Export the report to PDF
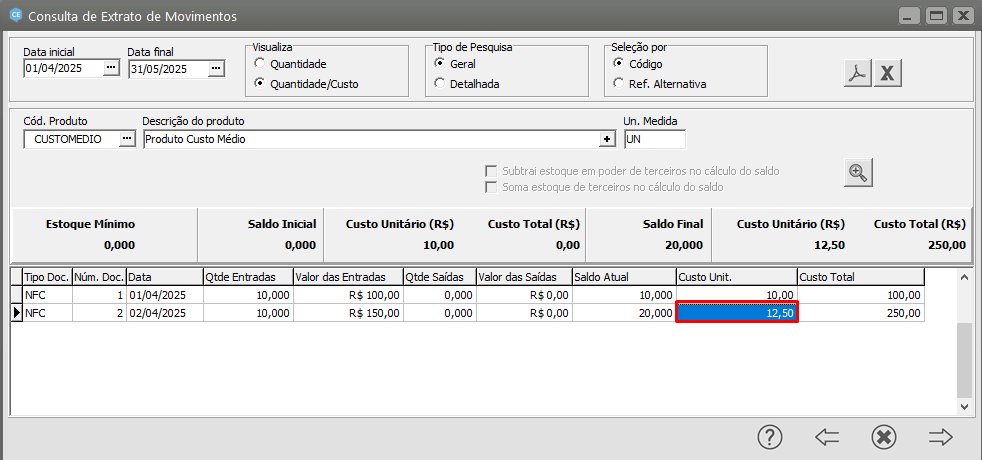 [858, 73]
